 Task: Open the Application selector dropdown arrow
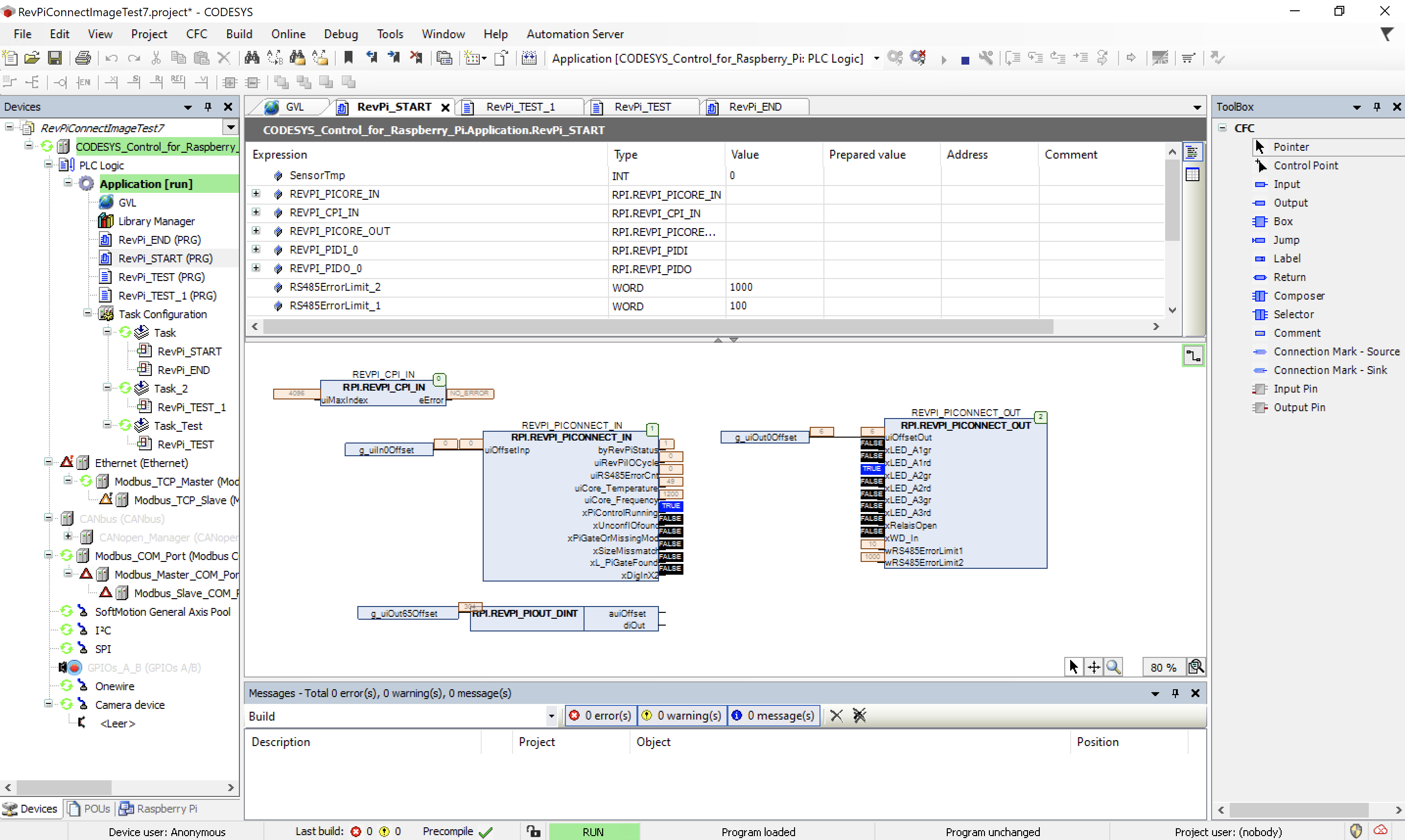876,58
